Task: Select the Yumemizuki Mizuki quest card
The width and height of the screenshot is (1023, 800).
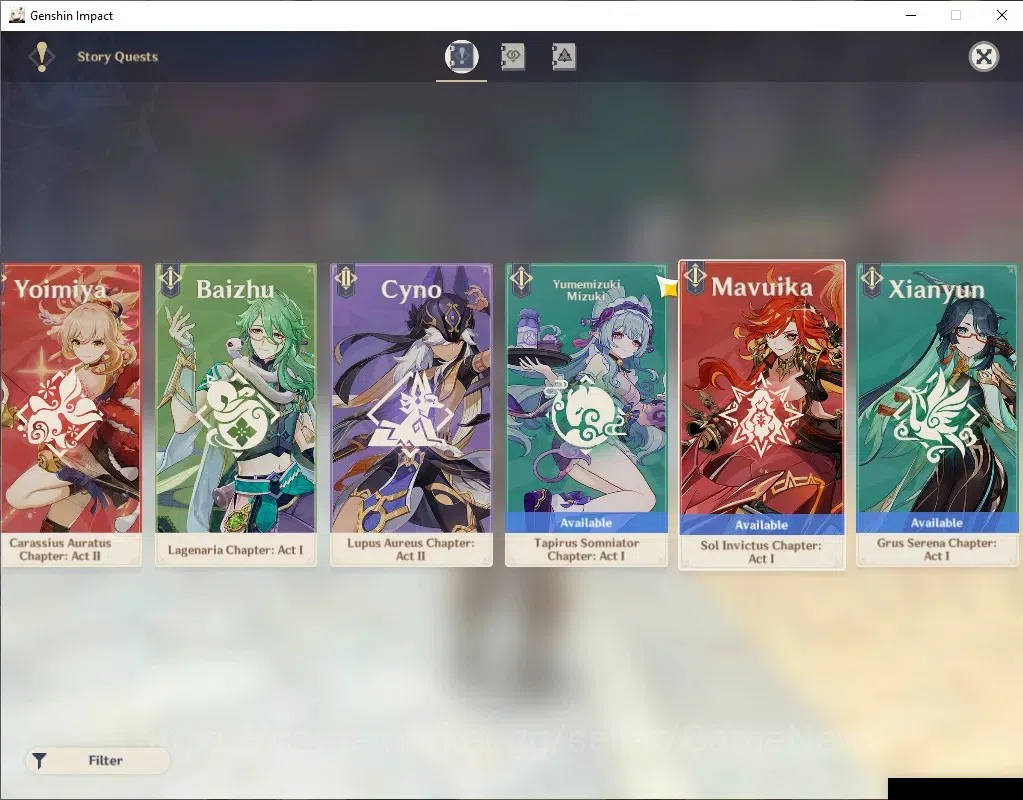Action: pyautogui.click(x=586, y=414)
